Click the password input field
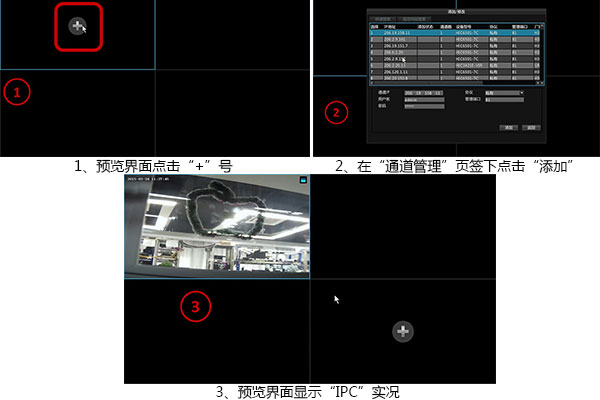The width and height of the screenshot is (600, 400). tap(423, 106)
